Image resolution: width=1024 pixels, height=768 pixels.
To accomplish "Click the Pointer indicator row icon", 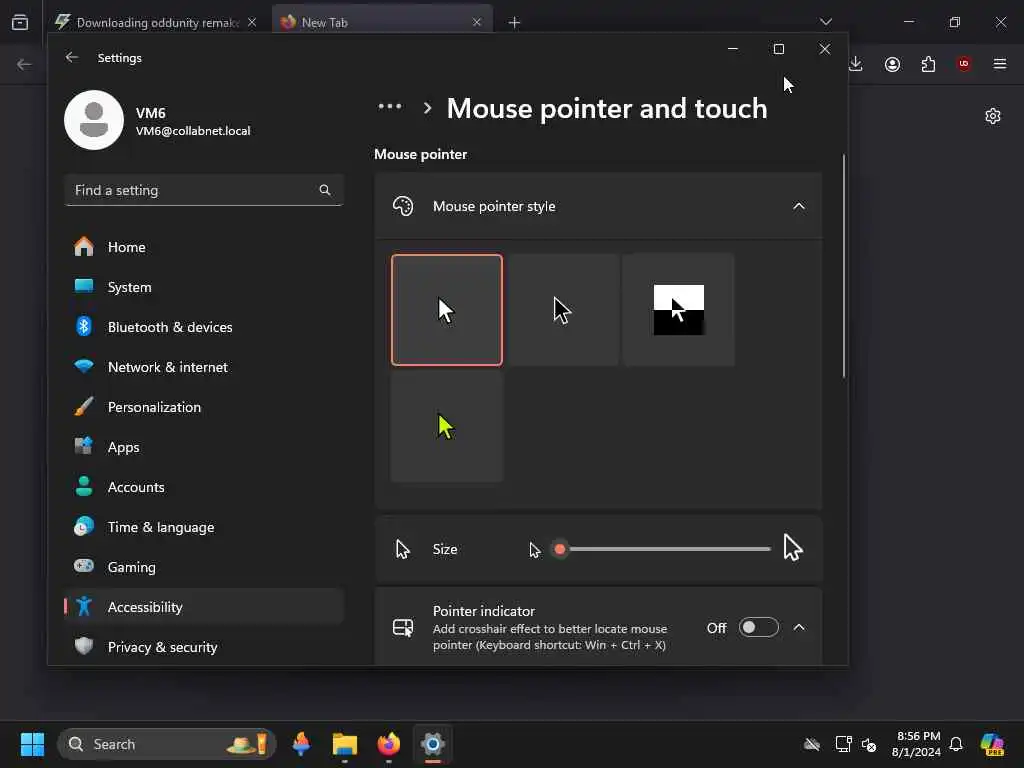I will [403, 628].
